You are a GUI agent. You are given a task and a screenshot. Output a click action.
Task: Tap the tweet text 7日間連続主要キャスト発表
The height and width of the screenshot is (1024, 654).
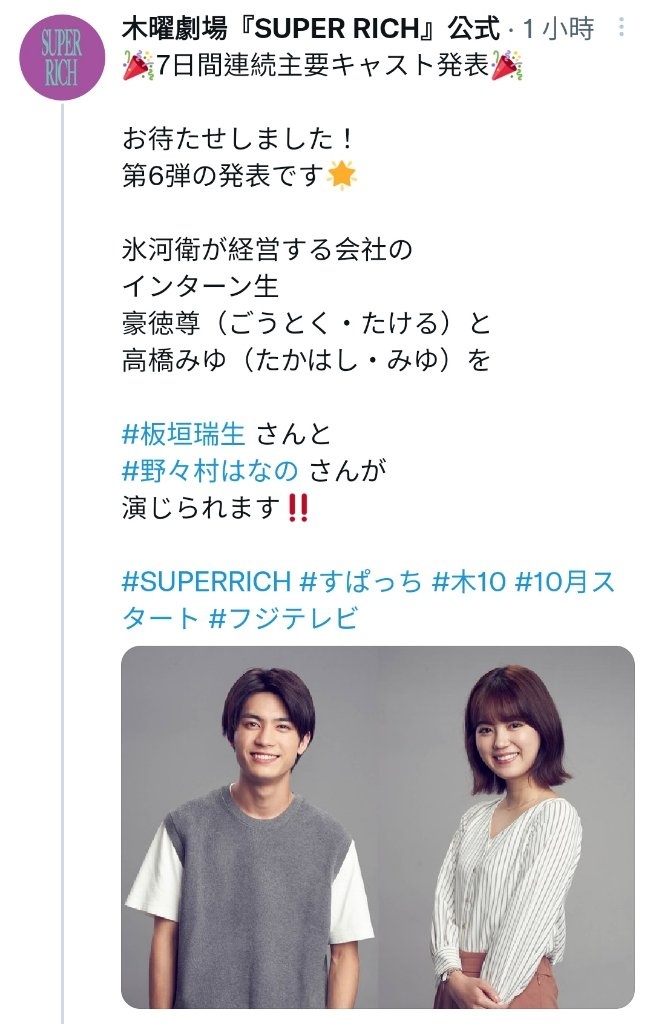pyautogui.click(x=323, y=65)
